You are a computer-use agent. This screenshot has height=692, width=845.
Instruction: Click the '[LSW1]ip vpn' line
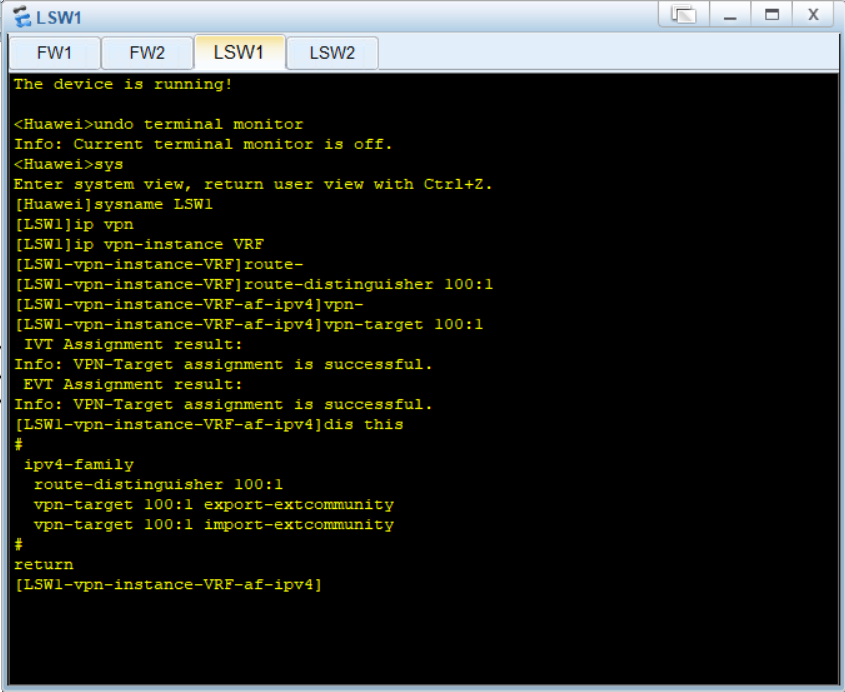click(x=74, y=225)
